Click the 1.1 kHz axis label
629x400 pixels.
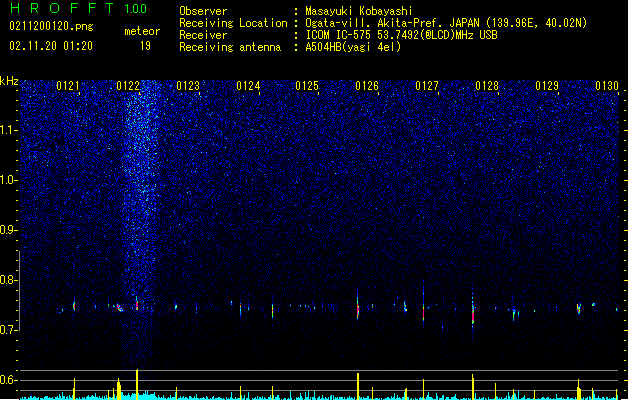pyautogui.click(x=9, y=130)
